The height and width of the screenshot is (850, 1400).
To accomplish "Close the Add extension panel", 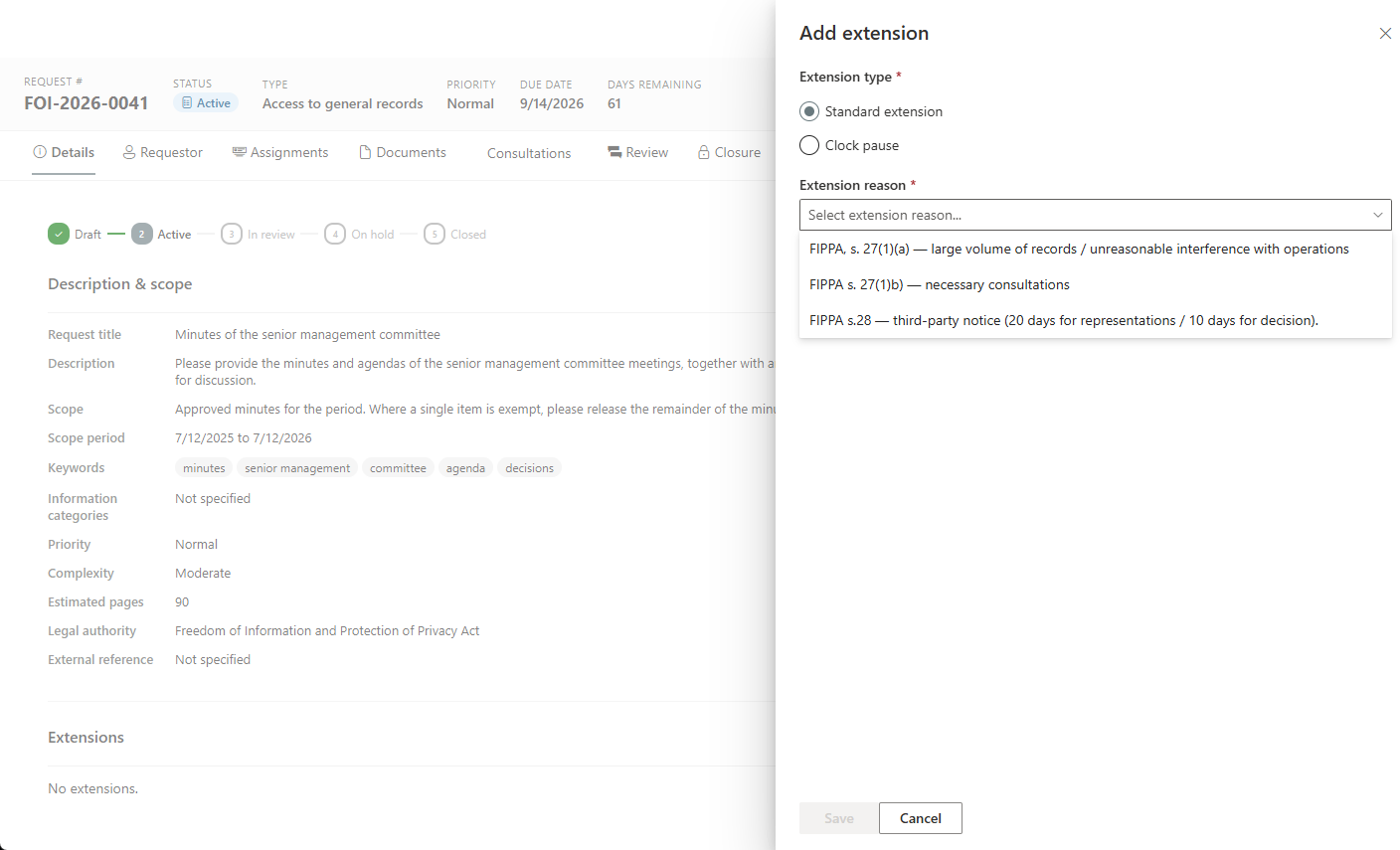I will (1385, 34).
